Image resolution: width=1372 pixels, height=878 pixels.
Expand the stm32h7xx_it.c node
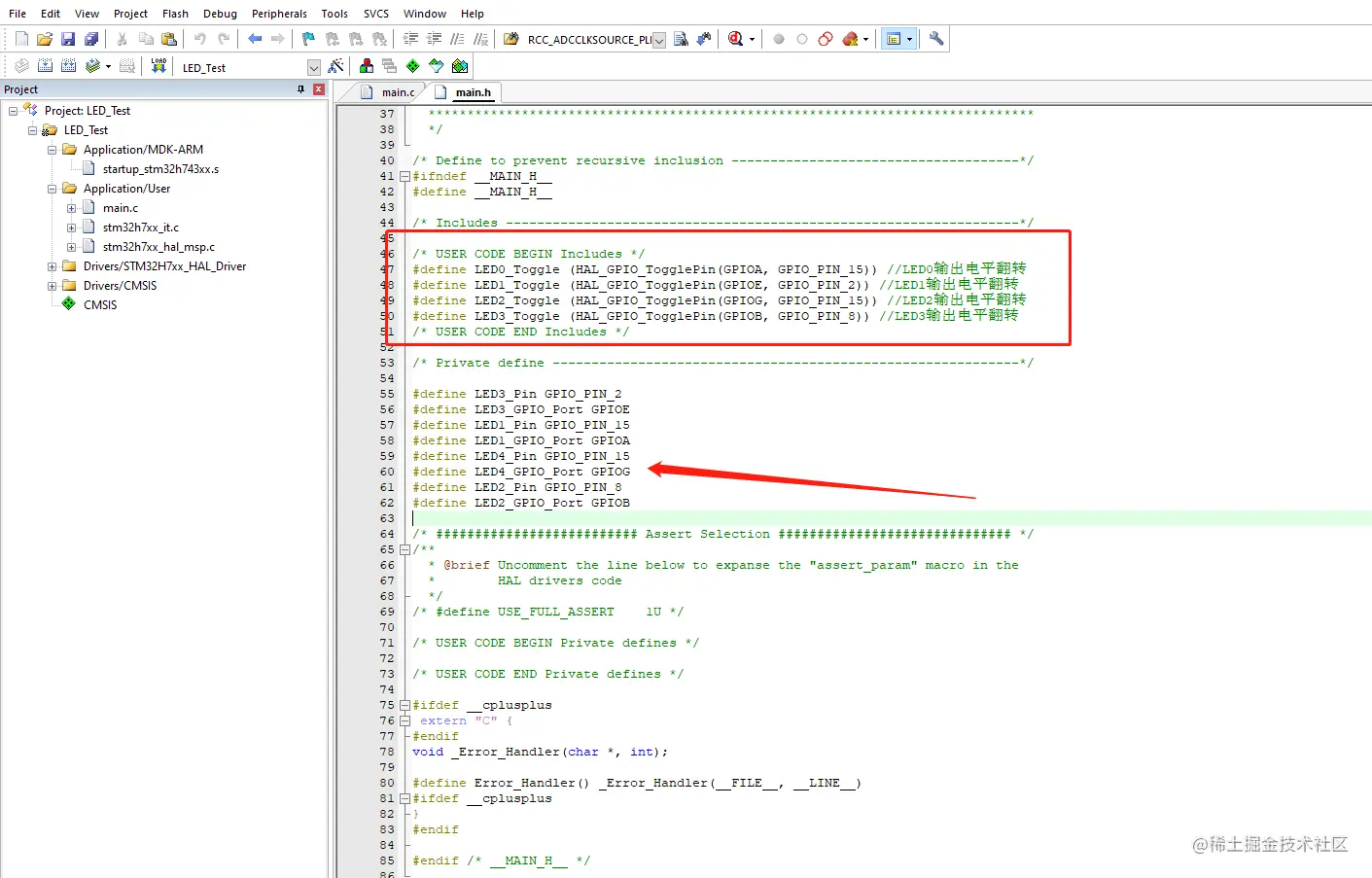click(71, 228)
